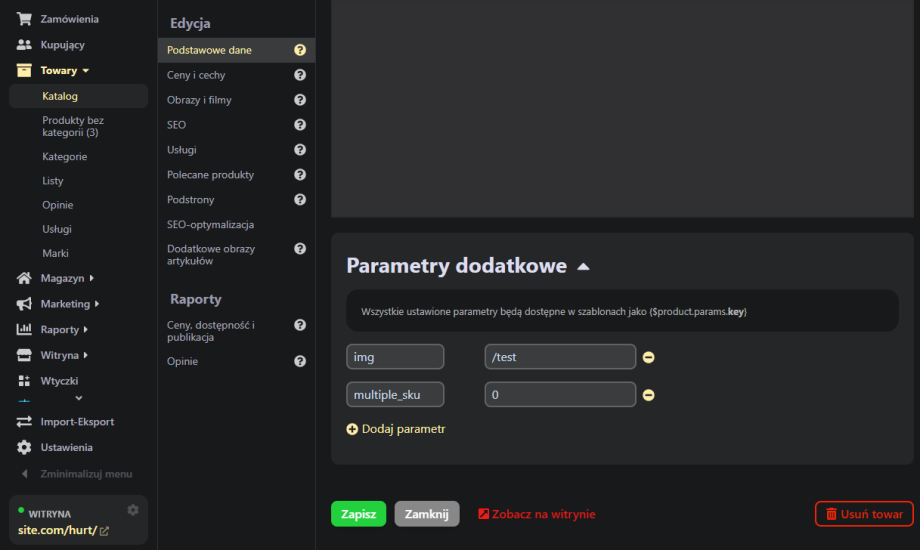Click the witryna settings gear icon
The width and height of the screenshot is (920, 550).
pos(133,510)
